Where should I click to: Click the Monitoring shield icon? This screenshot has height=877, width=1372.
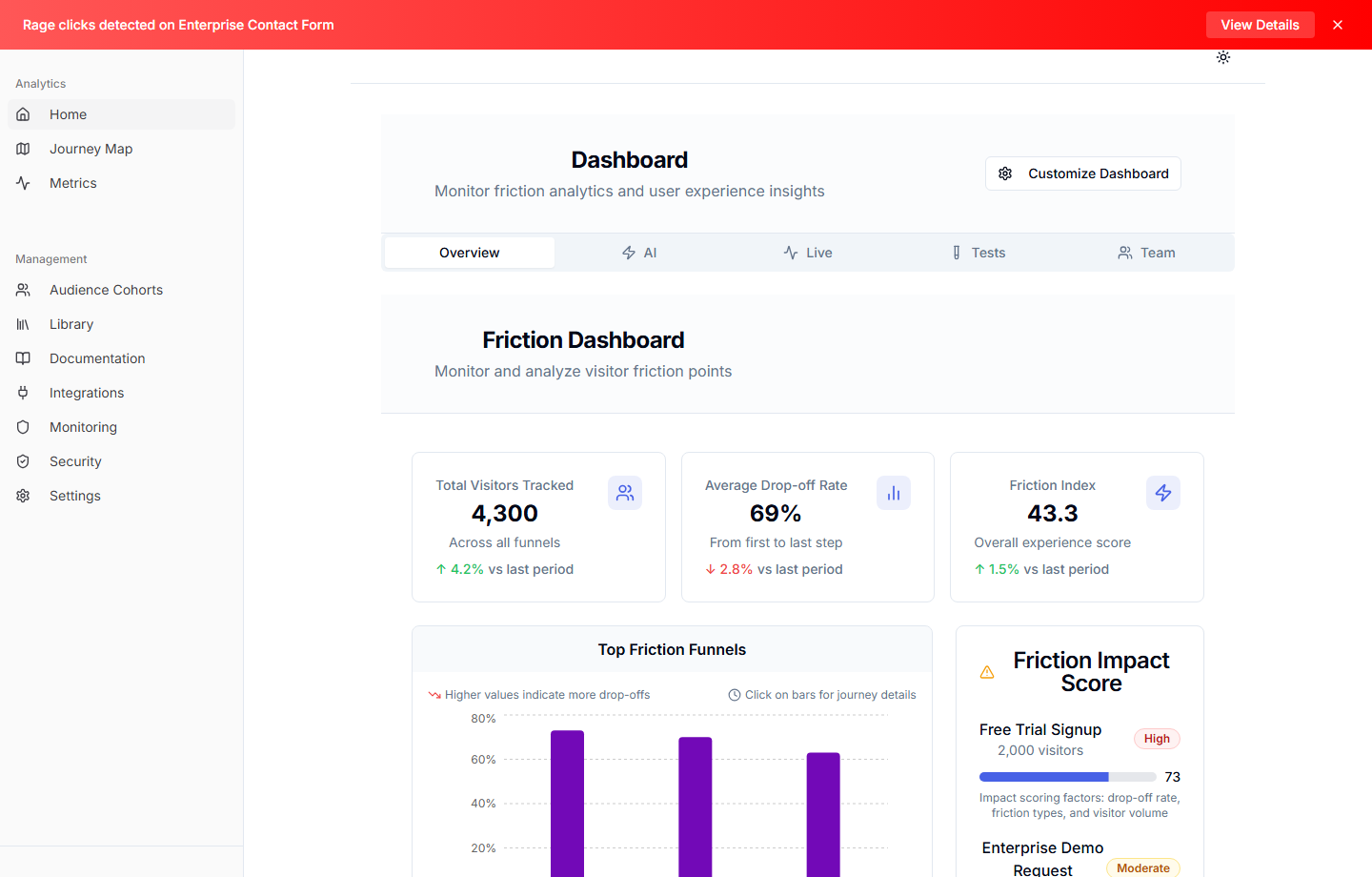[x=23, y=427]
